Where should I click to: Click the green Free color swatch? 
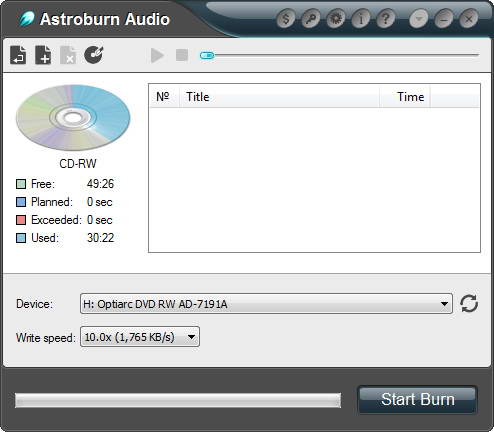pos(21,184)
